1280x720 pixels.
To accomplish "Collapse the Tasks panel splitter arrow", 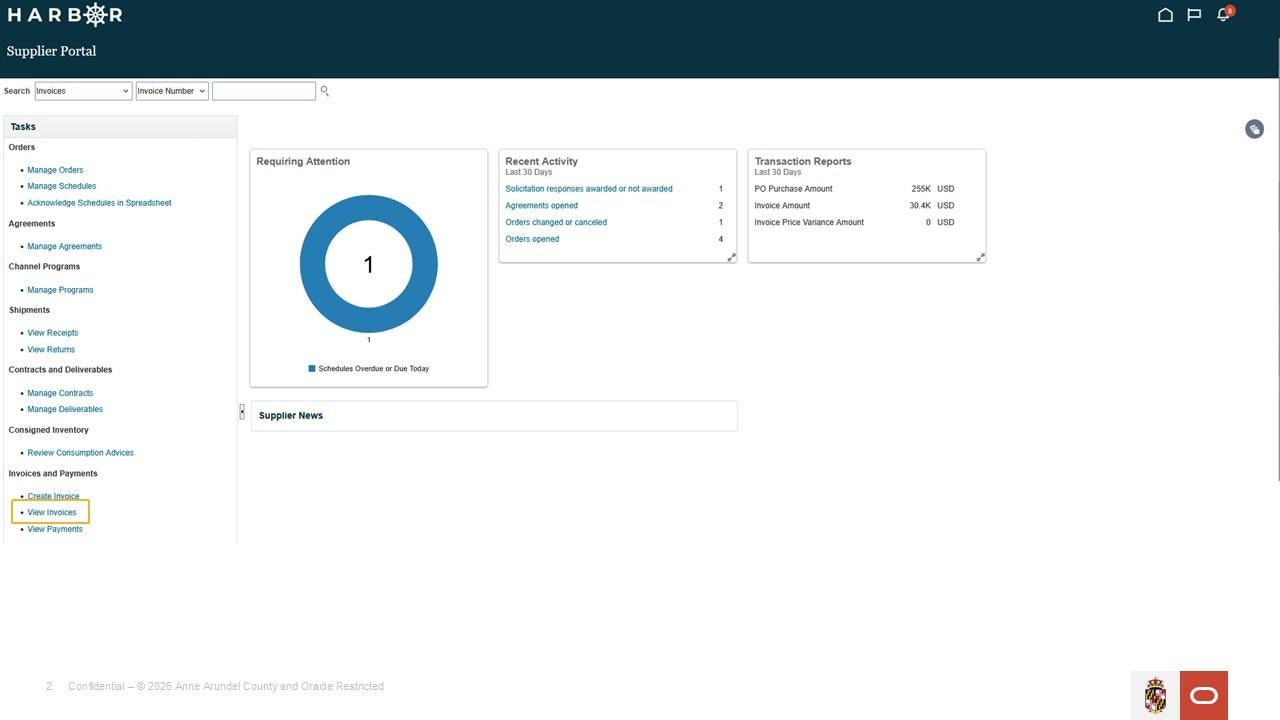I will coord(242,412).
